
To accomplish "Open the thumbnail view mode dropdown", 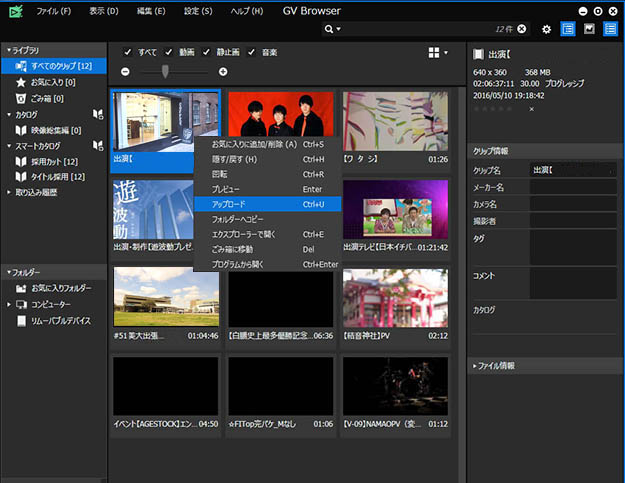I will 438,52.
